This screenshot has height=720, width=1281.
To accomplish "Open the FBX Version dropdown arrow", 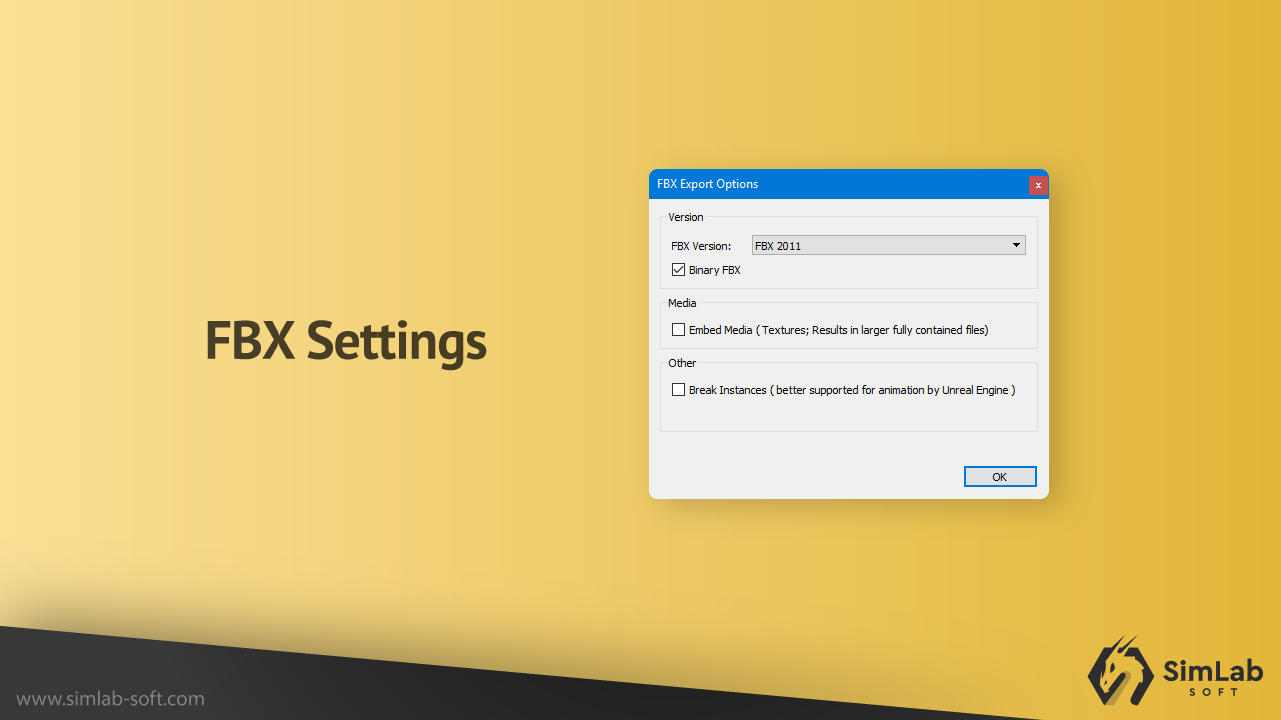I will point(1016,245).
